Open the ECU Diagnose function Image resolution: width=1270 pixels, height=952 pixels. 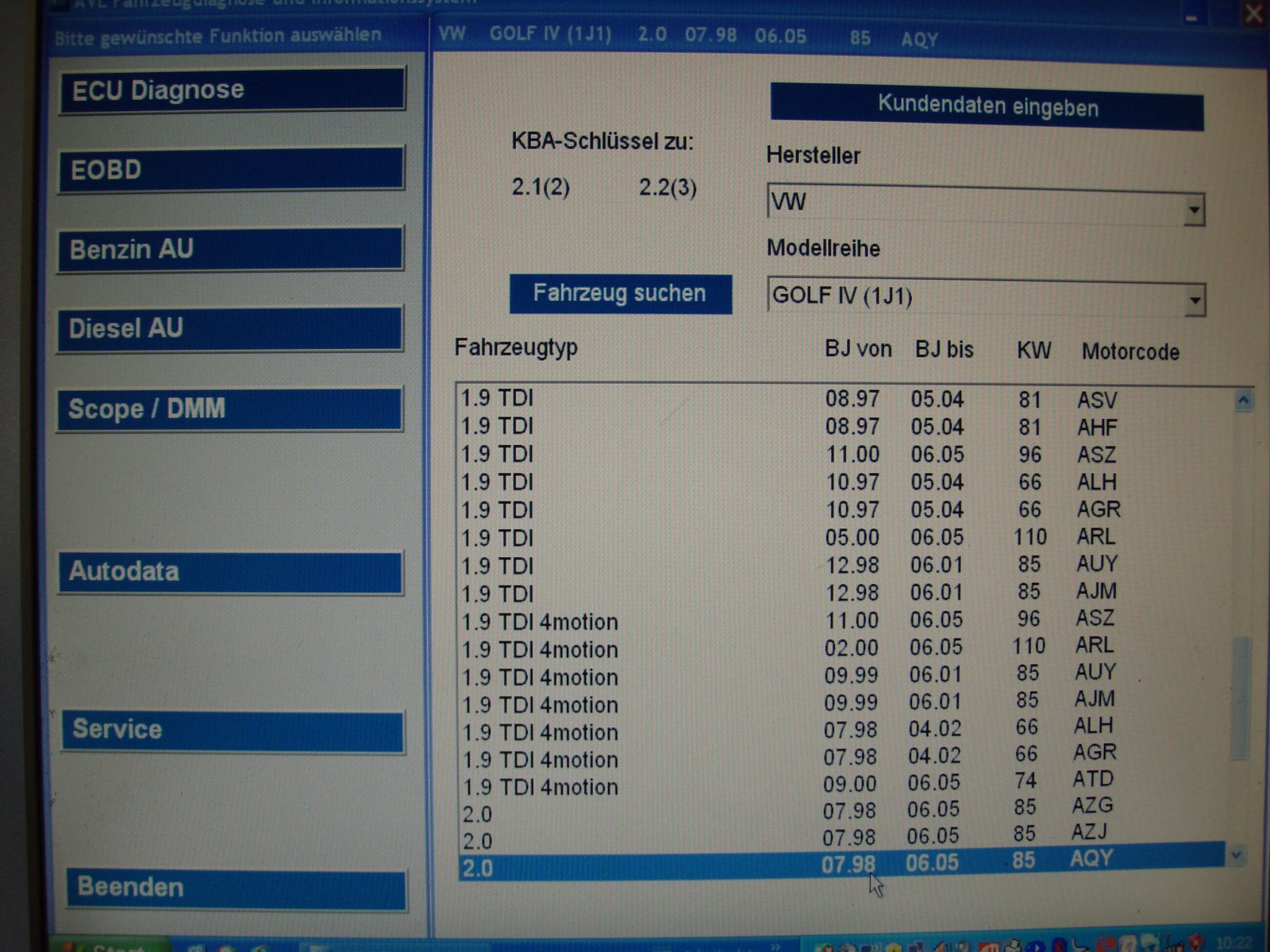[x=232, y=90]
